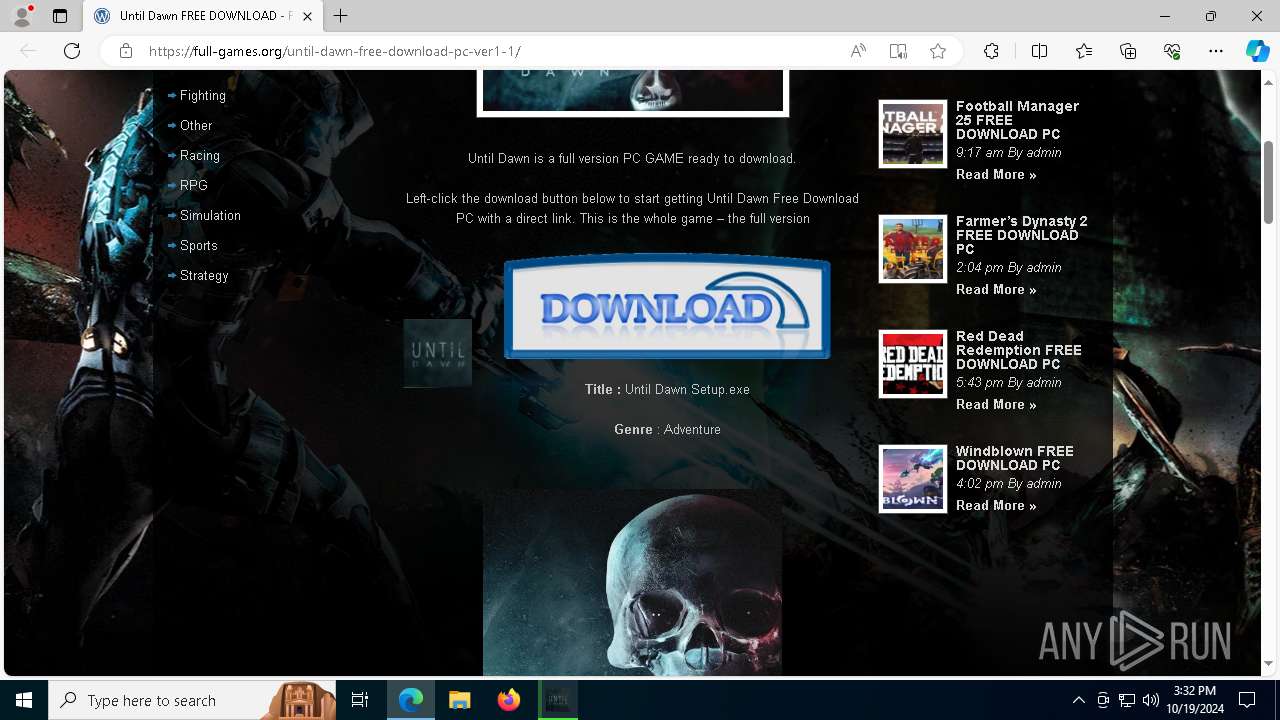Open network status tray icon
The width and height of the screenshot is (1280, 720).
[x=1127, y=700]
